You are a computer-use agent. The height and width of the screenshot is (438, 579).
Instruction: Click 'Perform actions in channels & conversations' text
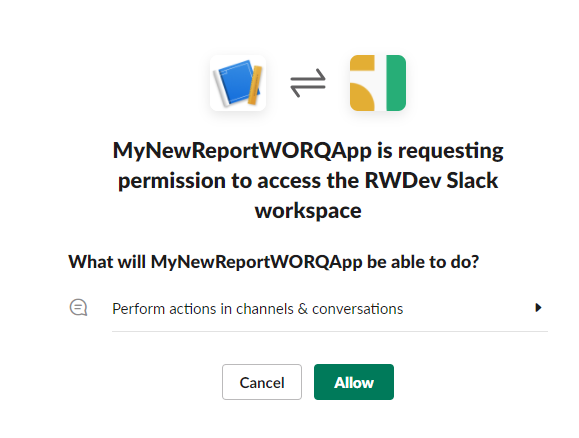click(x=257, y=309)
